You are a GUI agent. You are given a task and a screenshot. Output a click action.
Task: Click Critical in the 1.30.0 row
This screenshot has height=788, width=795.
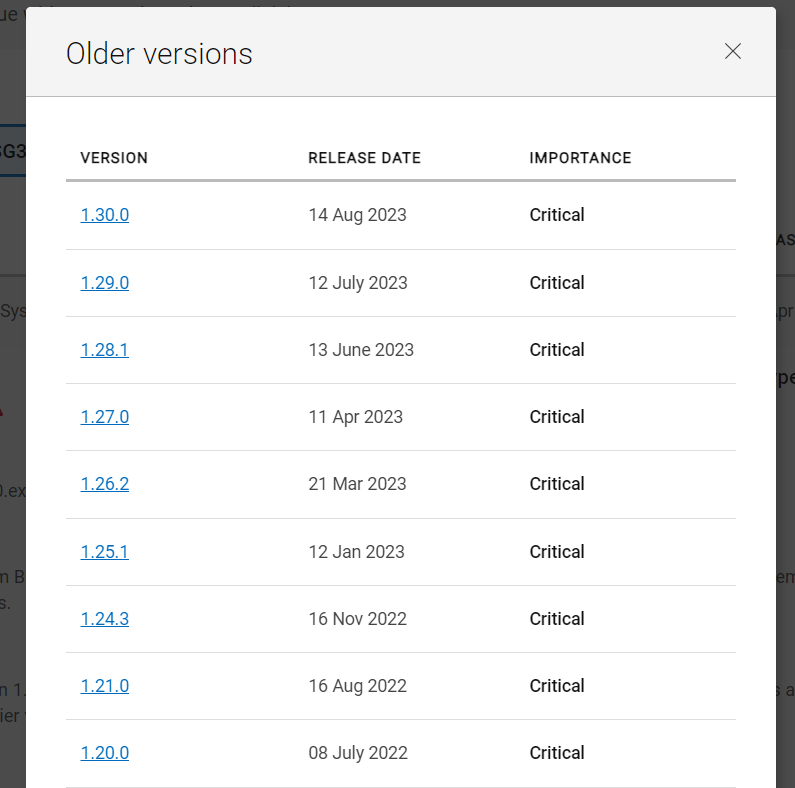[557, 215]
